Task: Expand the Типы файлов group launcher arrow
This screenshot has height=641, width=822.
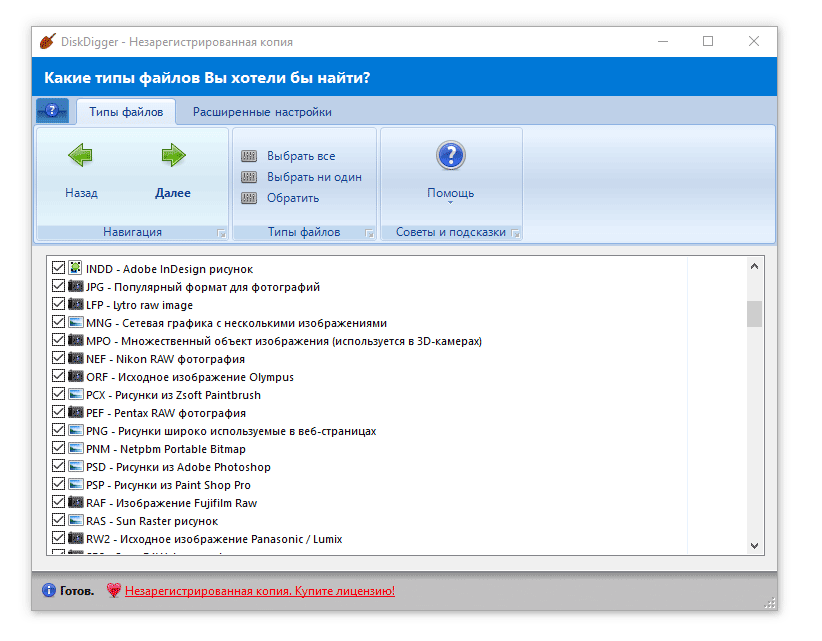Action: pyautogui.click(x=369, y=233)
